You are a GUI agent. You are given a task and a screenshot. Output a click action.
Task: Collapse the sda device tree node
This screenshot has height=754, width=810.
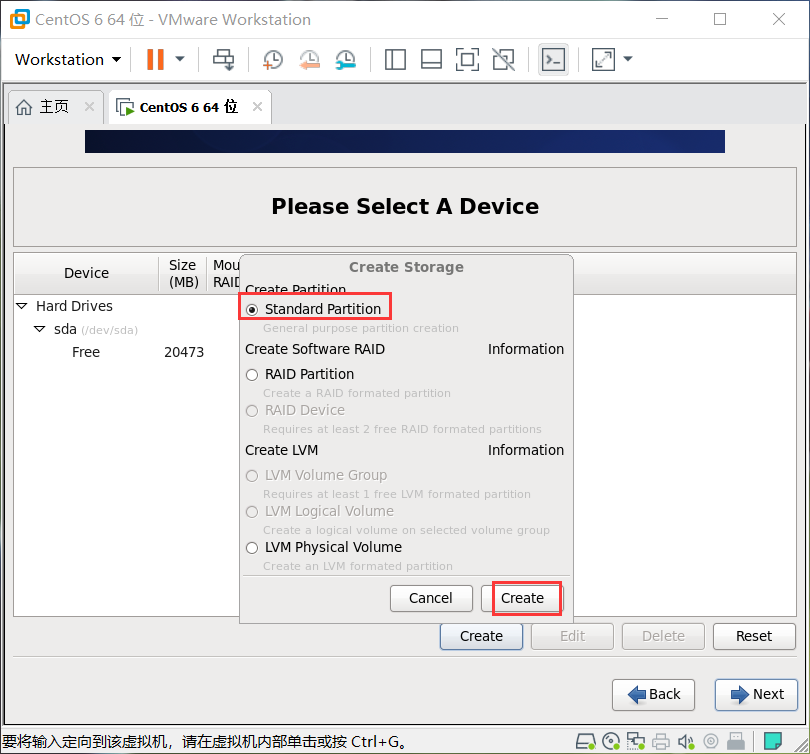tap(39, 329)
